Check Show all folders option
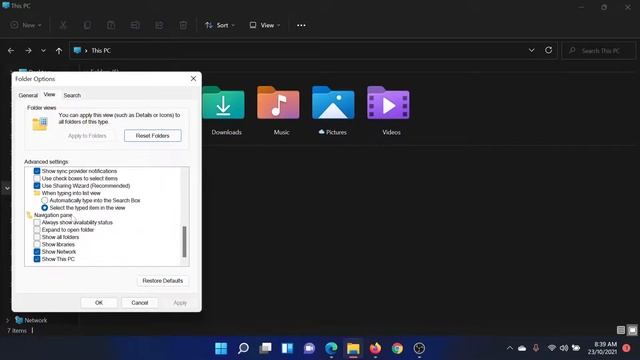This screenshot has height=360, width=640. point(37,237)
